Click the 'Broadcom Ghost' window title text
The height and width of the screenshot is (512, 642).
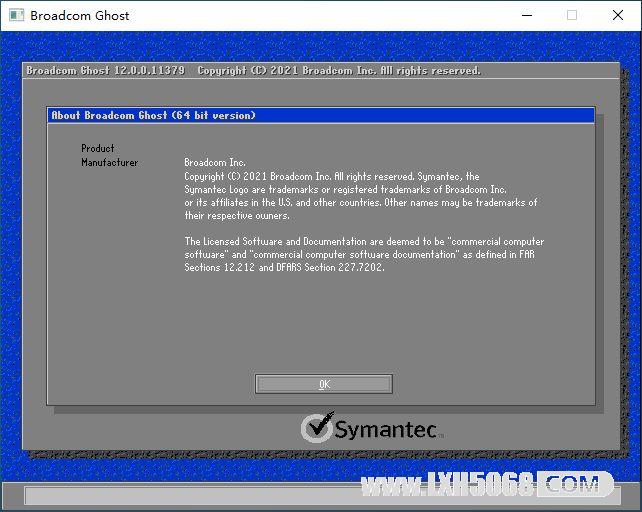79,16
